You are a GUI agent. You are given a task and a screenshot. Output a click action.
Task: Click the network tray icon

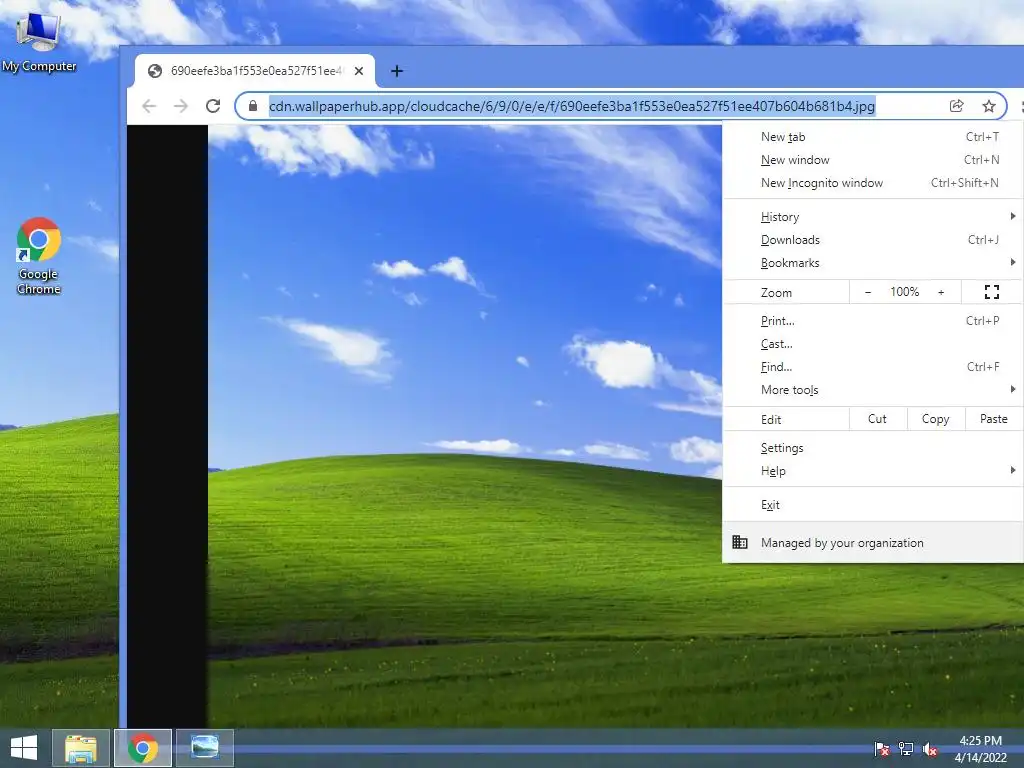(906, 748)
